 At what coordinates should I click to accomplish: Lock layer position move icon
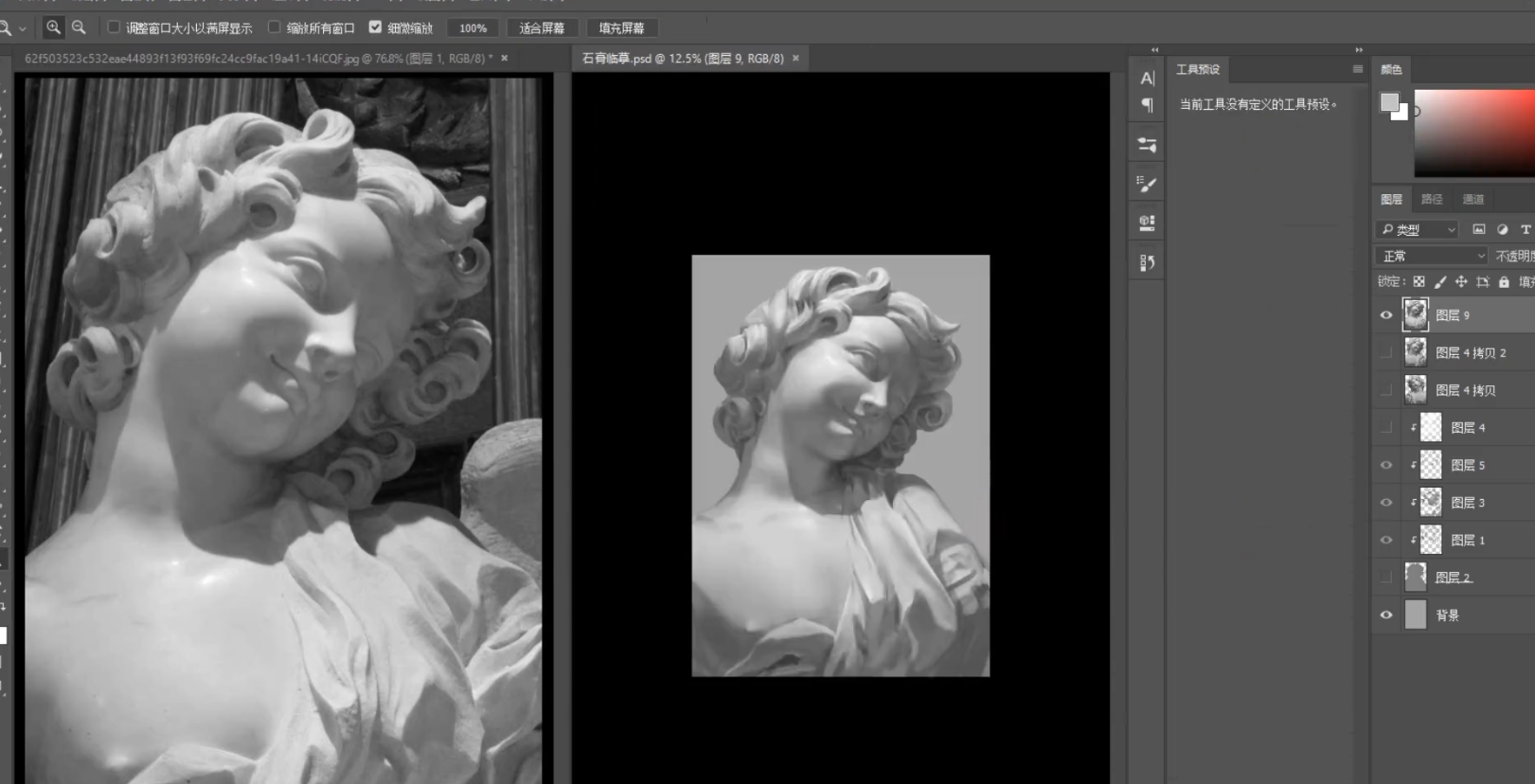point(1461,281)
